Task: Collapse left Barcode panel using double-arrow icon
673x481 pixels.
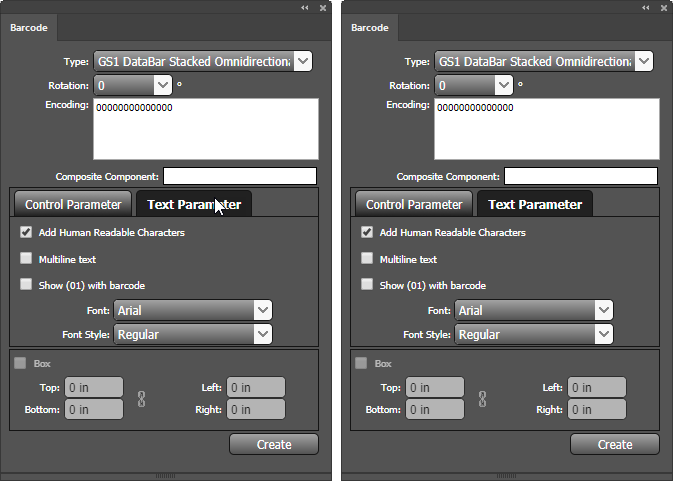Action: pyautogui.click(x=305, y=7)
